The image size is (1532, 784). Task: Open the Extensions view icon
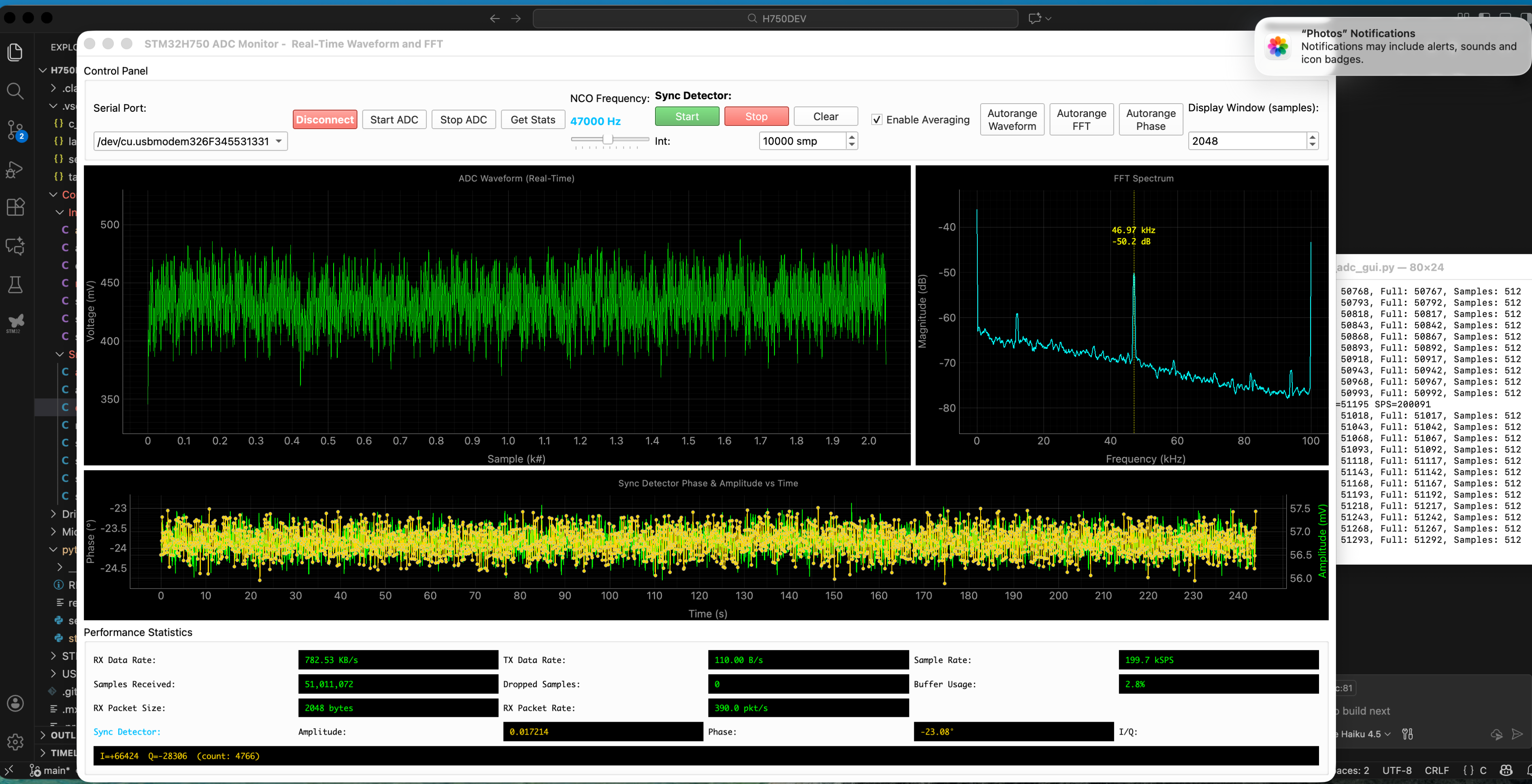15,207
